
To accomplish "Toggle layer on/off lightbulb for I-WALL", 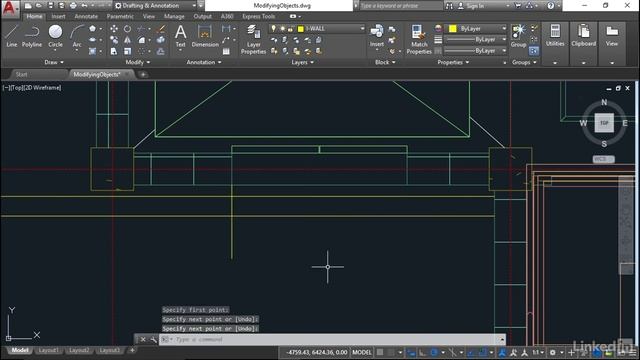I will 273,29.
